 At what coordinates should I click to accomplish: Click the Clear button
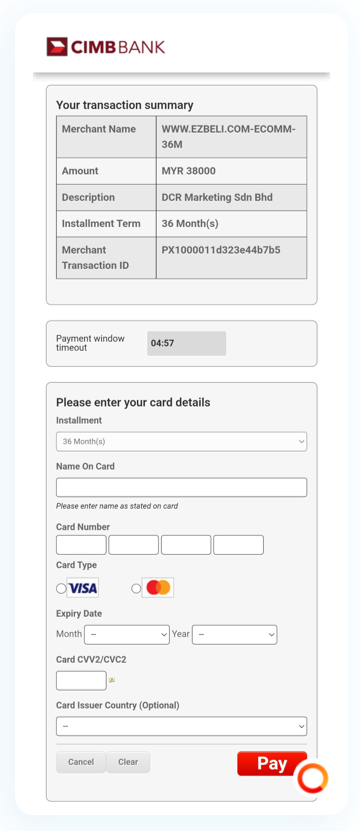pyautogui.click(x=128, y=762)
